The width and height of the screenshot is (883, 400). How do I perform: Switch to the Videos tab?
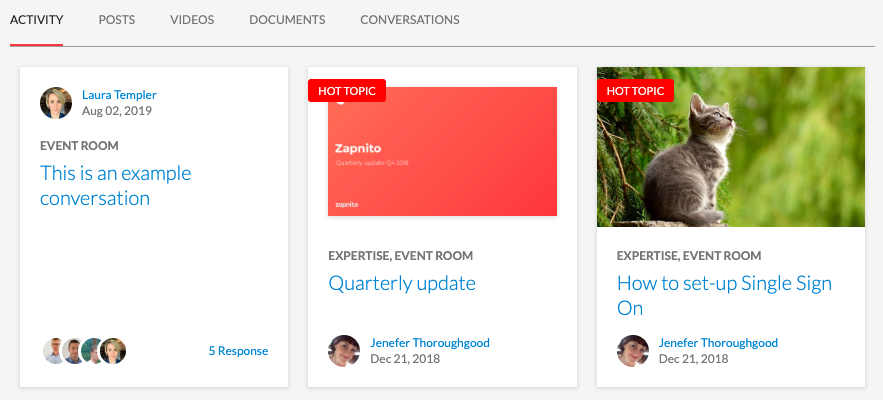[x=192, y=20]
